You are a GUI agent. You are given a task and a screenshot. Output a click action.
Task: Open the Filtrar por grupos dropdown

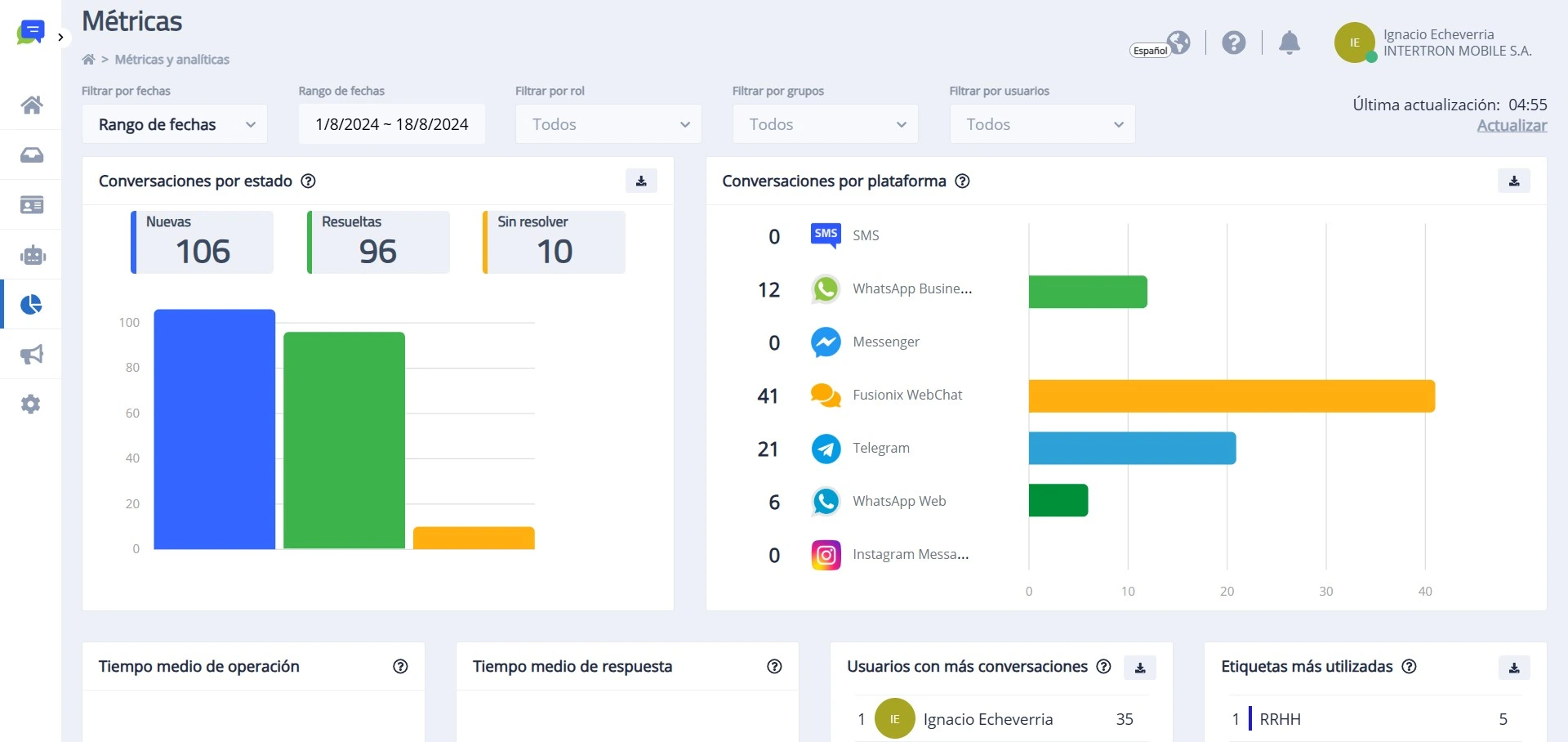tap(825, 124)
